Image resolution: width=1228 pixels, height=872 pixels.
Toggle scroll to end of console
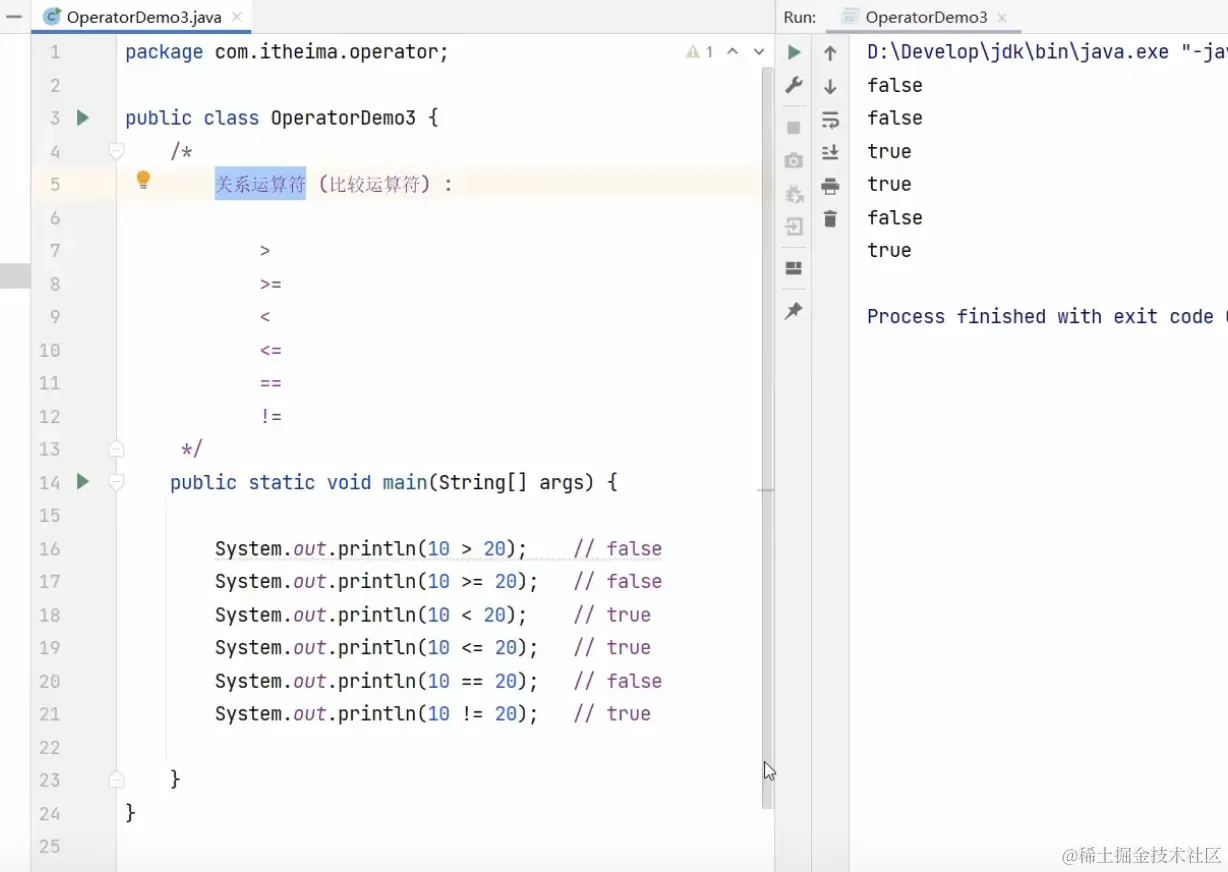pos(830,152)
